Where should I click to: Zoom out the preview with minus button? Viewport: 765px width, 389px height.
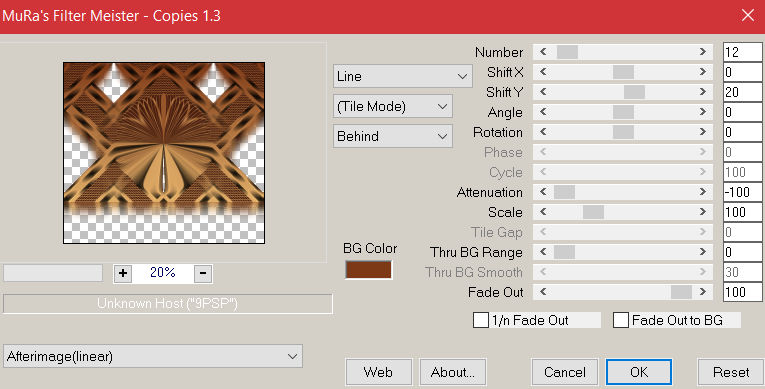pyautogui.click(x=203, y=273)
